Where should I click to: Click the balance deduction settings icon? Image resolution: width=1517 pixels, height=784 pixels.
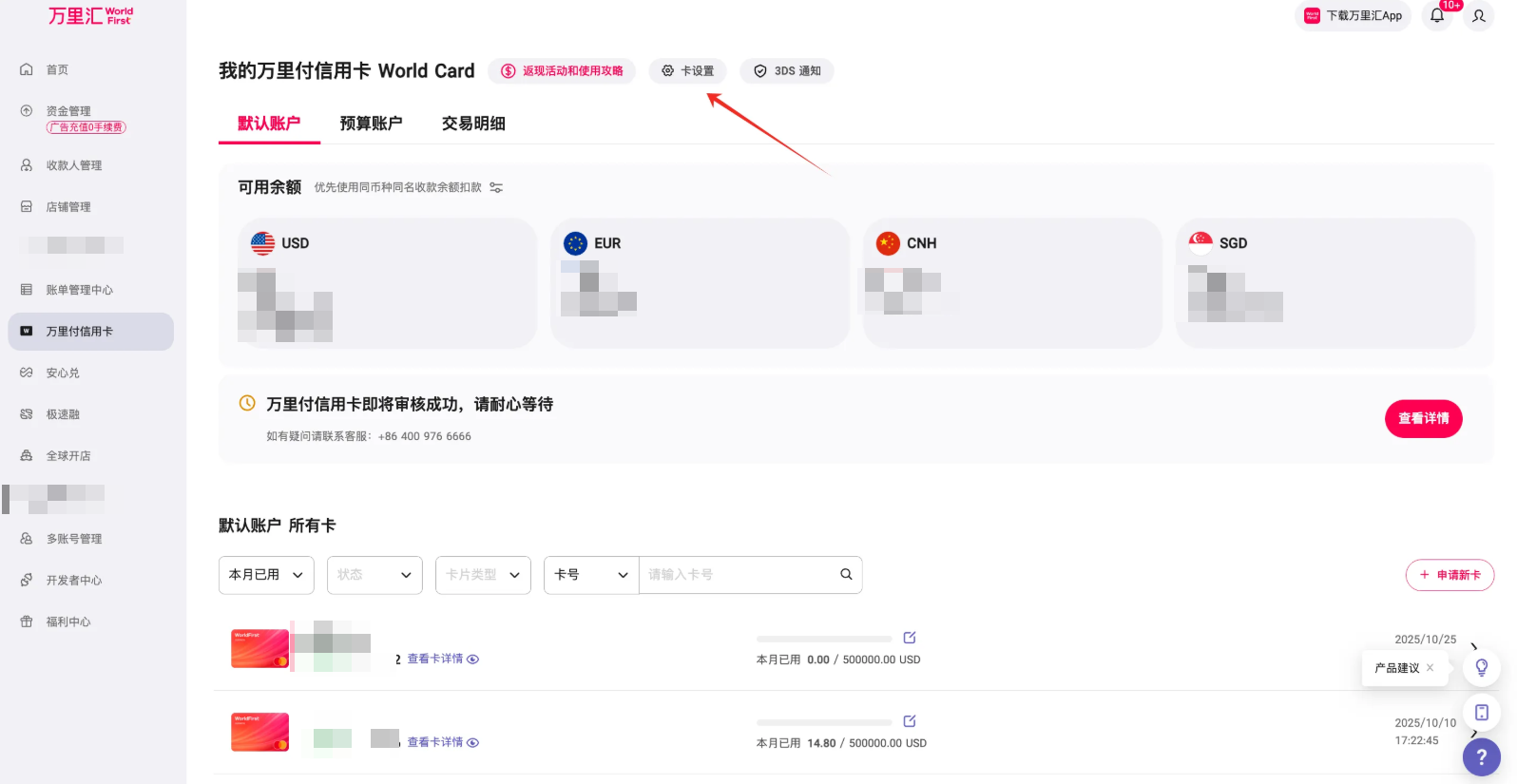click(x=496, y=188)
